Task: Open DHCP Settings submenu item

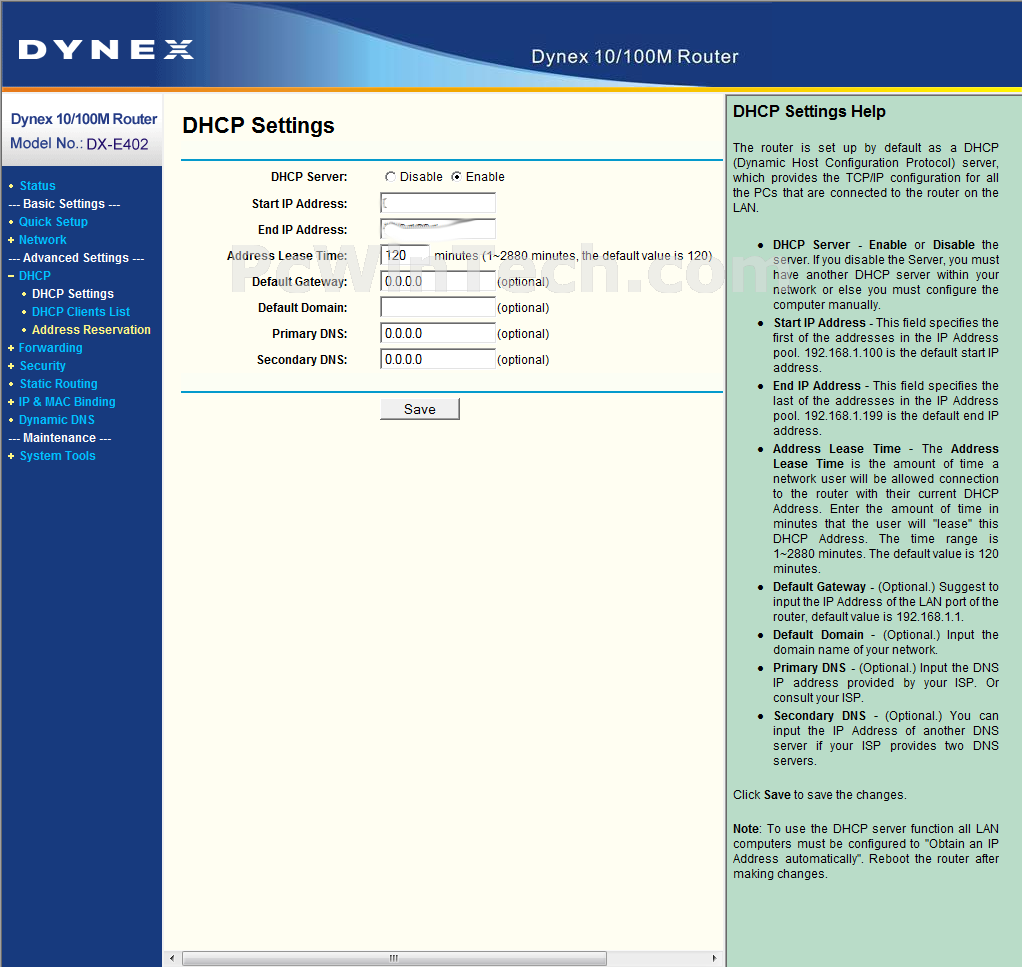Action: (73, 294)
